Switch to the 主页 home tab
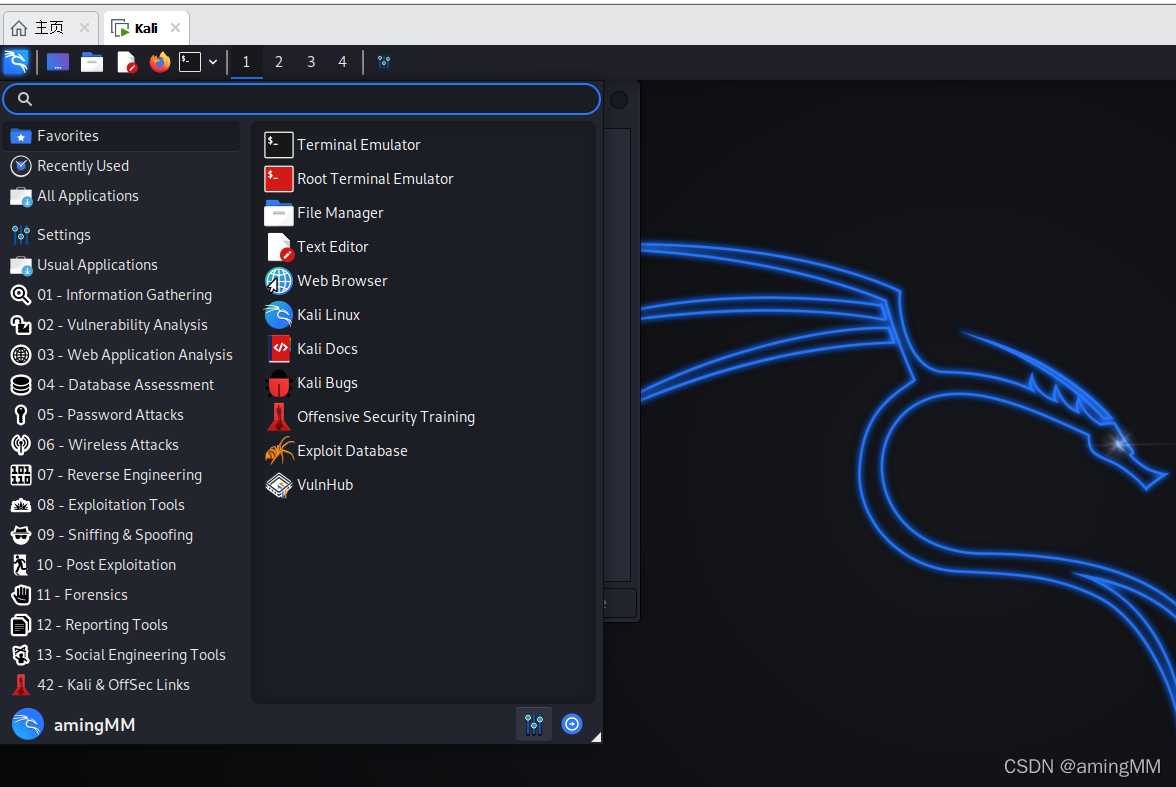The width and height of the screenshot is (1176, 787). click(x=50, y=28)
